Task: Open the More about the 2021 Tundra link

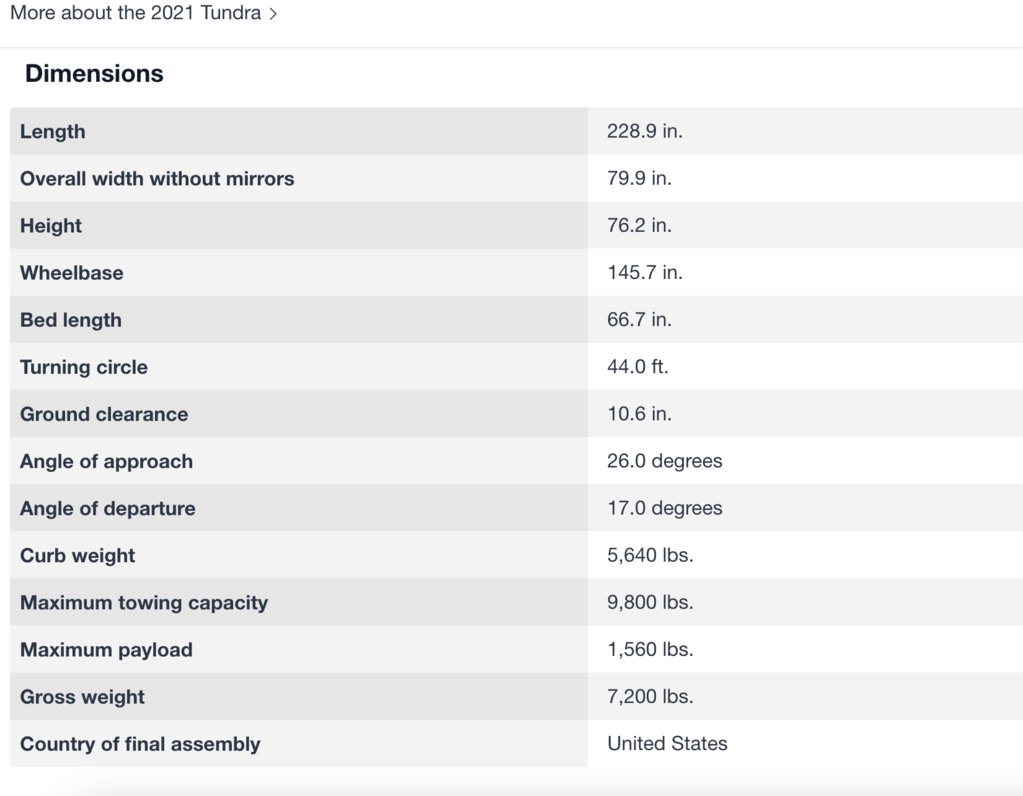Action: (x=135, y=15)
